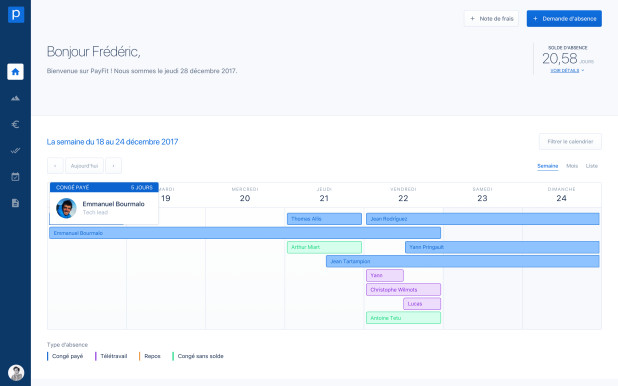Select the long Emmanuel Bourmalo absence bar

click(245, 233)
